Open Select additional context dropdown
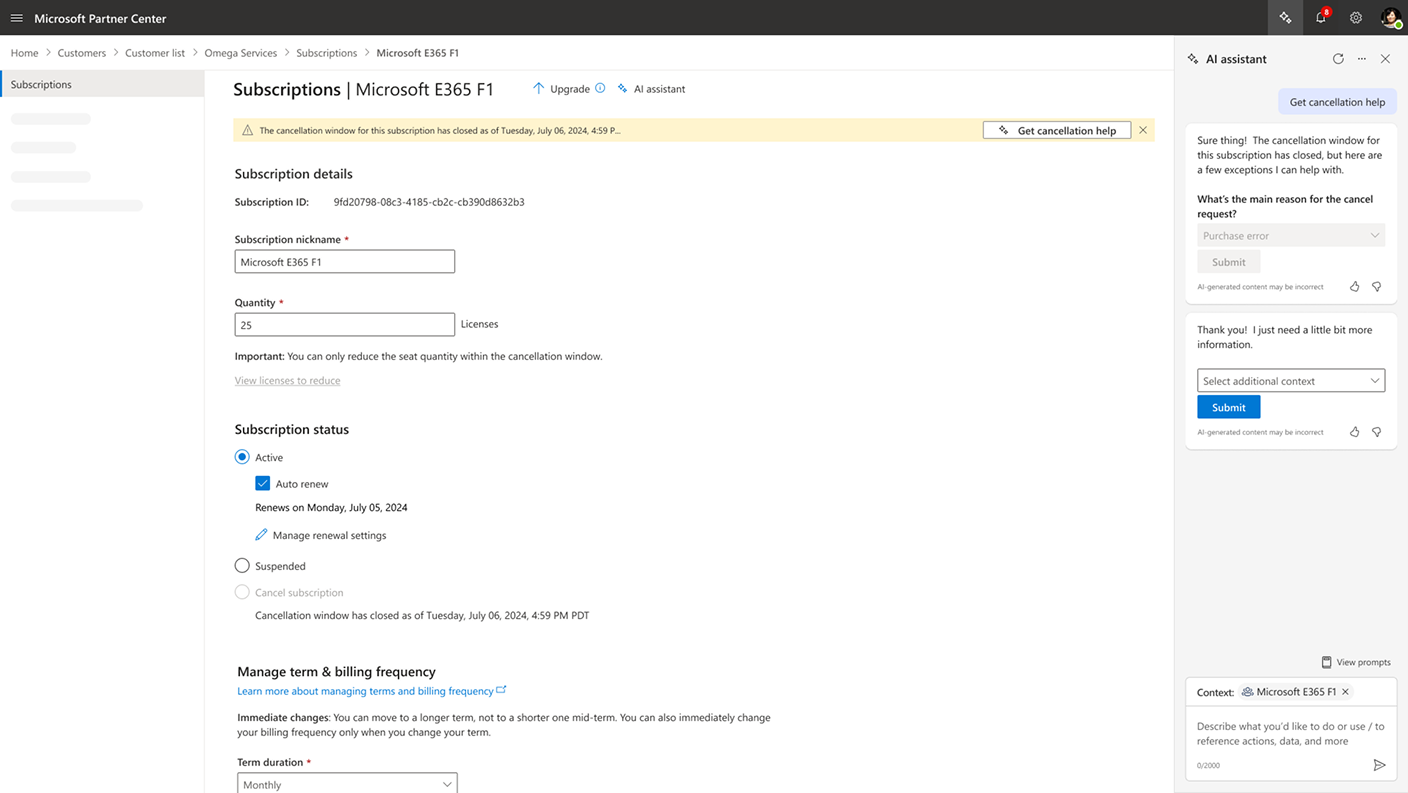Screen dimensions: 1408x793 tap(1291, 381)
